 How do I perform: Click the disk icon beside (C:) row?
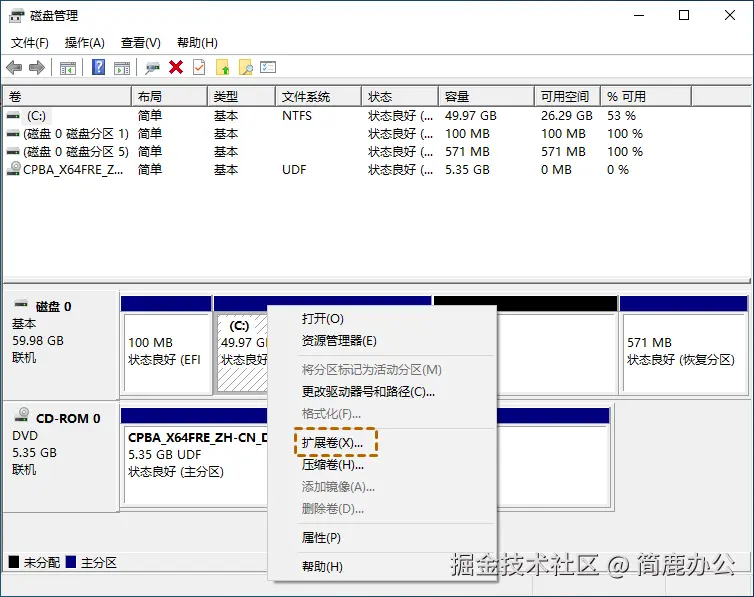[x=13, y=116]
